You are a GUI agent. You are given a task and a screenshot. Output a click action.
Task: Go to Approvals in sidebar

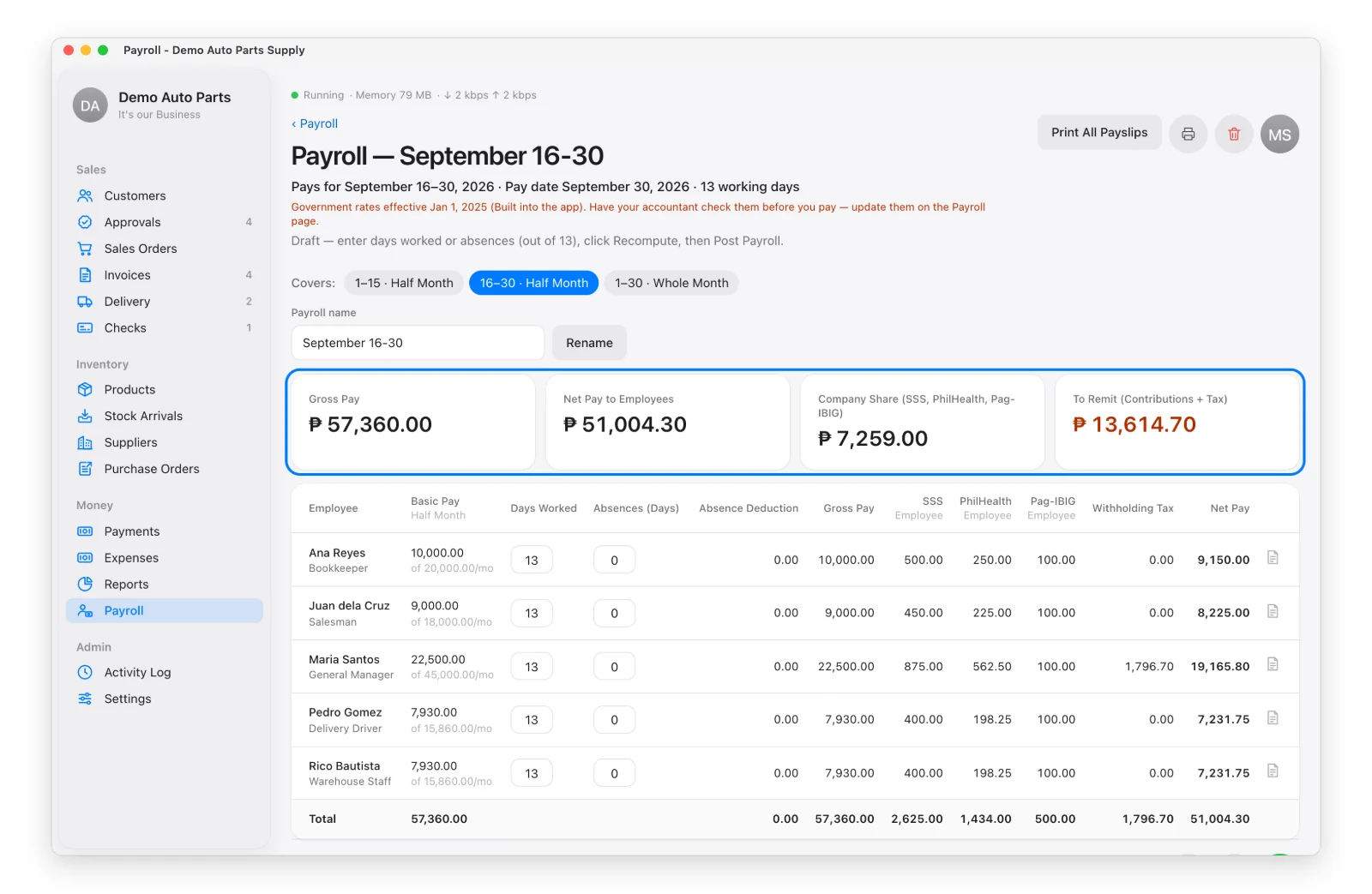[x=164, y=222]
